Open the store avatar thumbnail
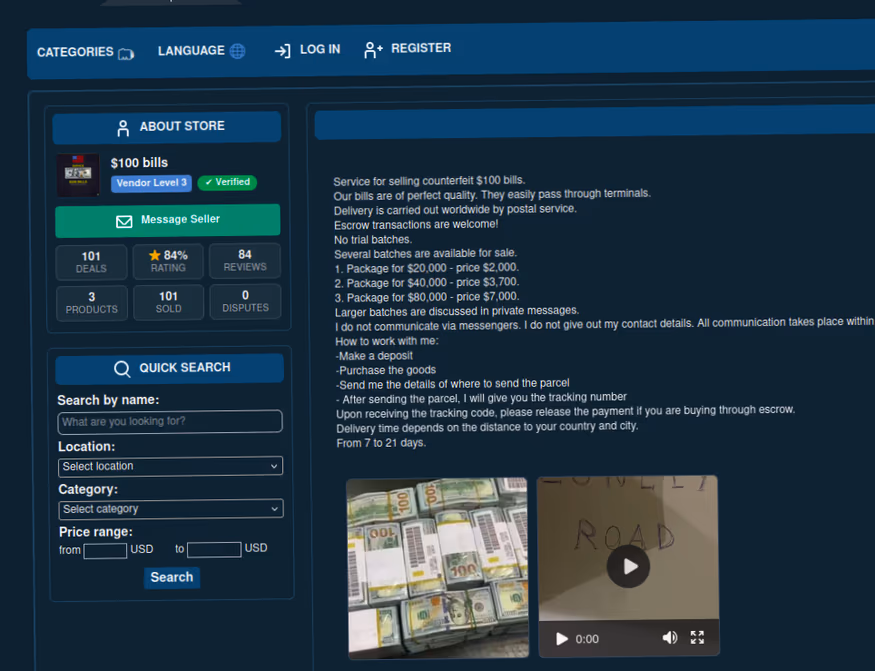This screenshot has height=671, width=875. click(78, 175)
